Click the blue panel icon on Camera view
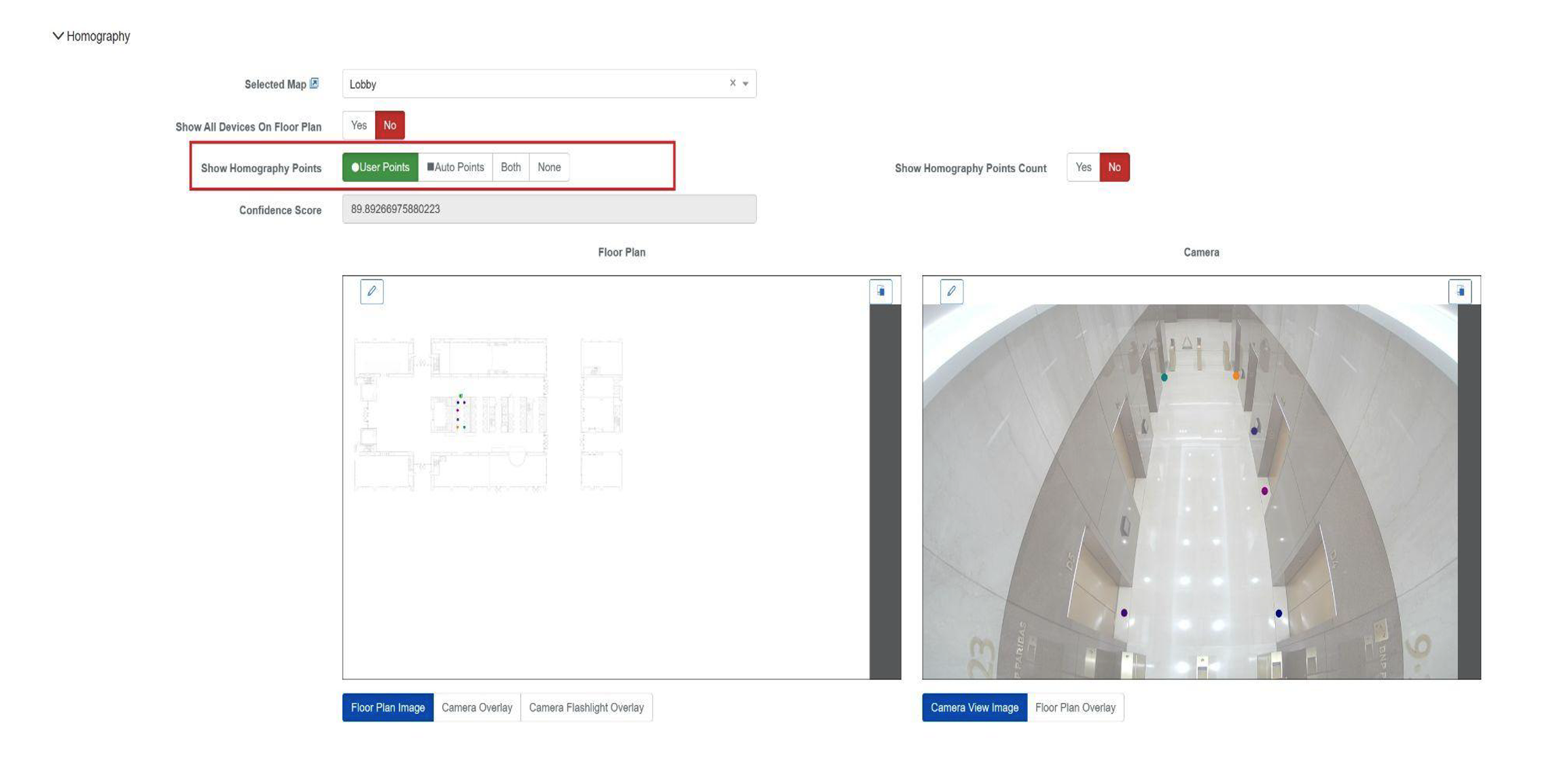The image size is (1568, 766). [1460, 291]
